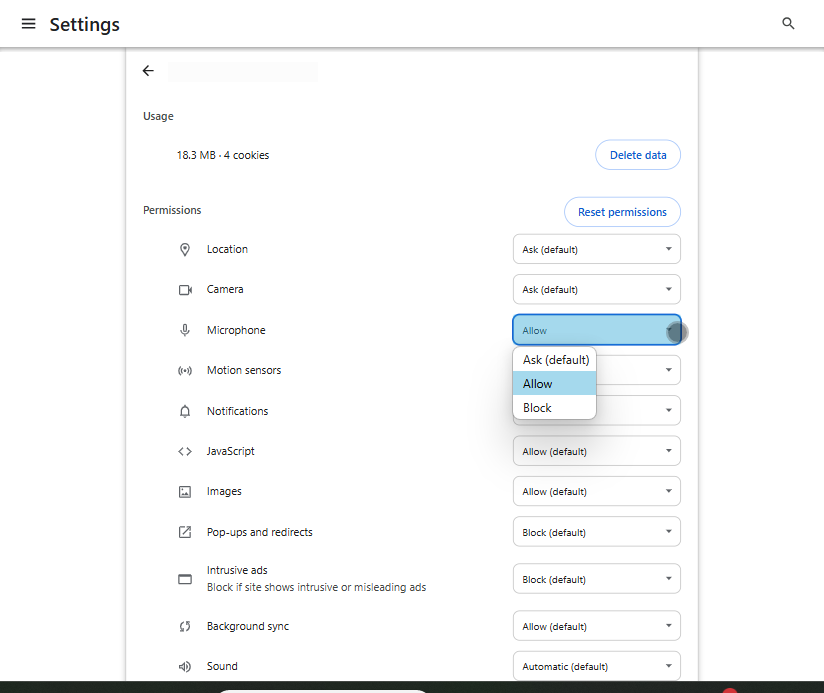Click the Pop-ups and redirects icon

(x=185, y=532)
